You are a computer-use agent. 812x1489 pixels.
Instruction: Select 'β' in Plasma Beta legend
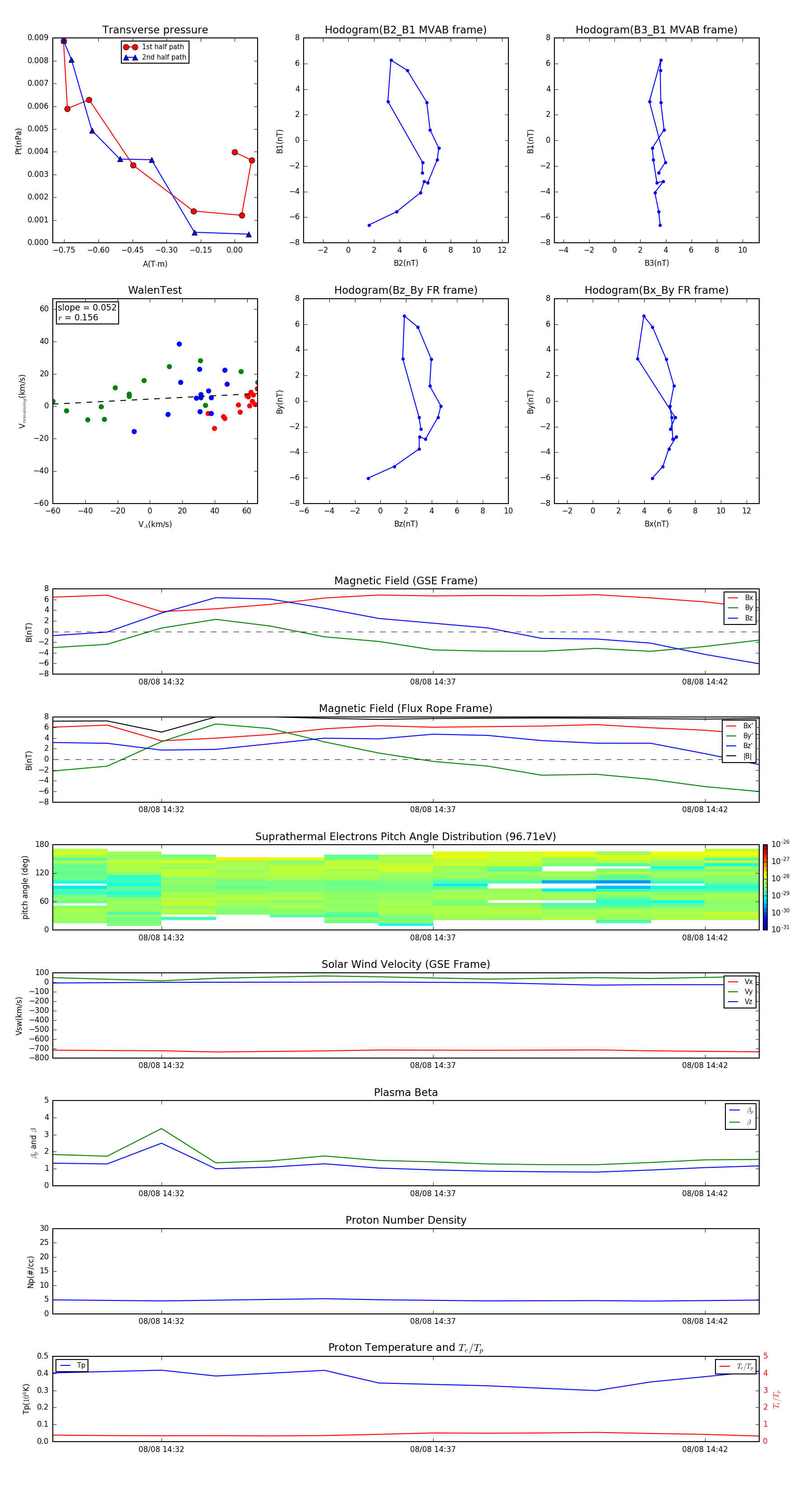[741, 1122]
